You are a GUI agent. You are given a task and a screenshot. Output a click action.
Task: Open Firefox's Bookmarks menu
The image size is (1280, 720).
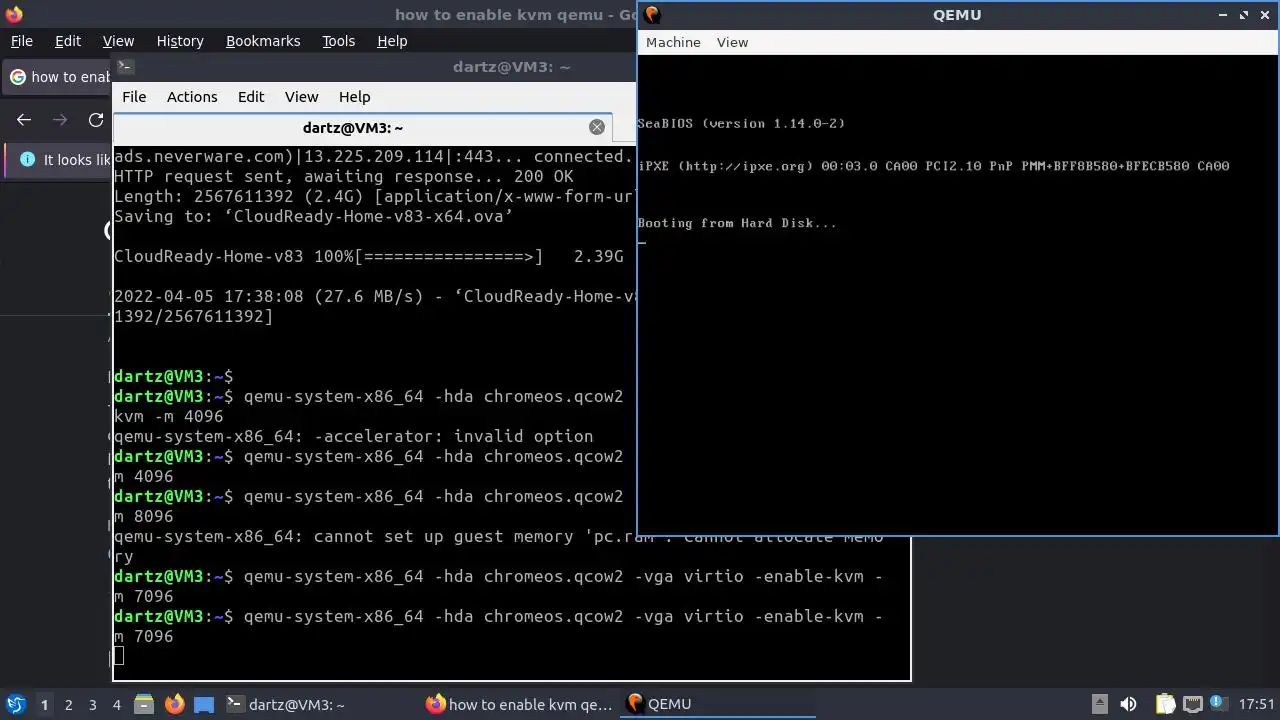coord(263,41)
